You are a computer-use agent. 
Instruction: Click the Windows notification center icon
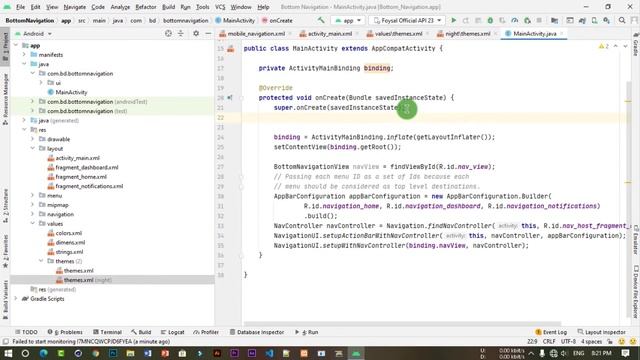pyautogui.click(x=625, y=353)
